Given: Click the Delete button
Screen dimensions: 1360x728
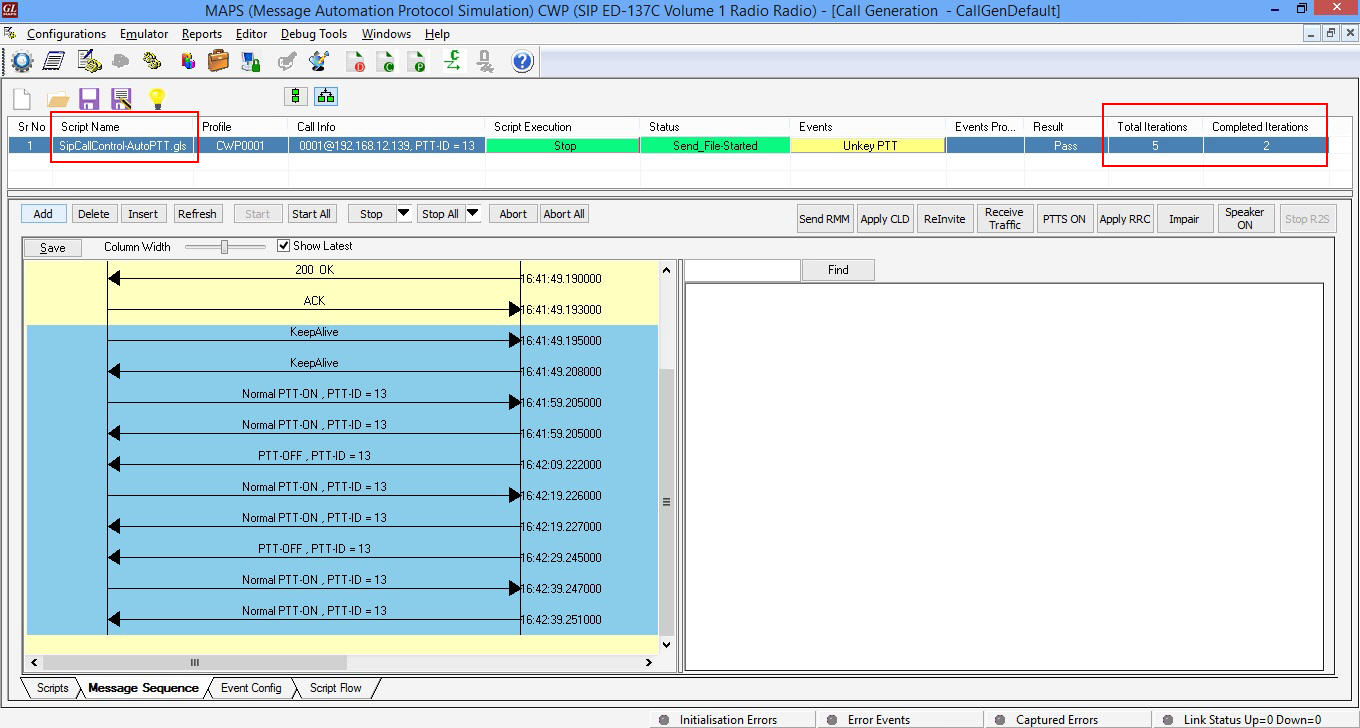Looking at the screenshot, I should point(94,214).
